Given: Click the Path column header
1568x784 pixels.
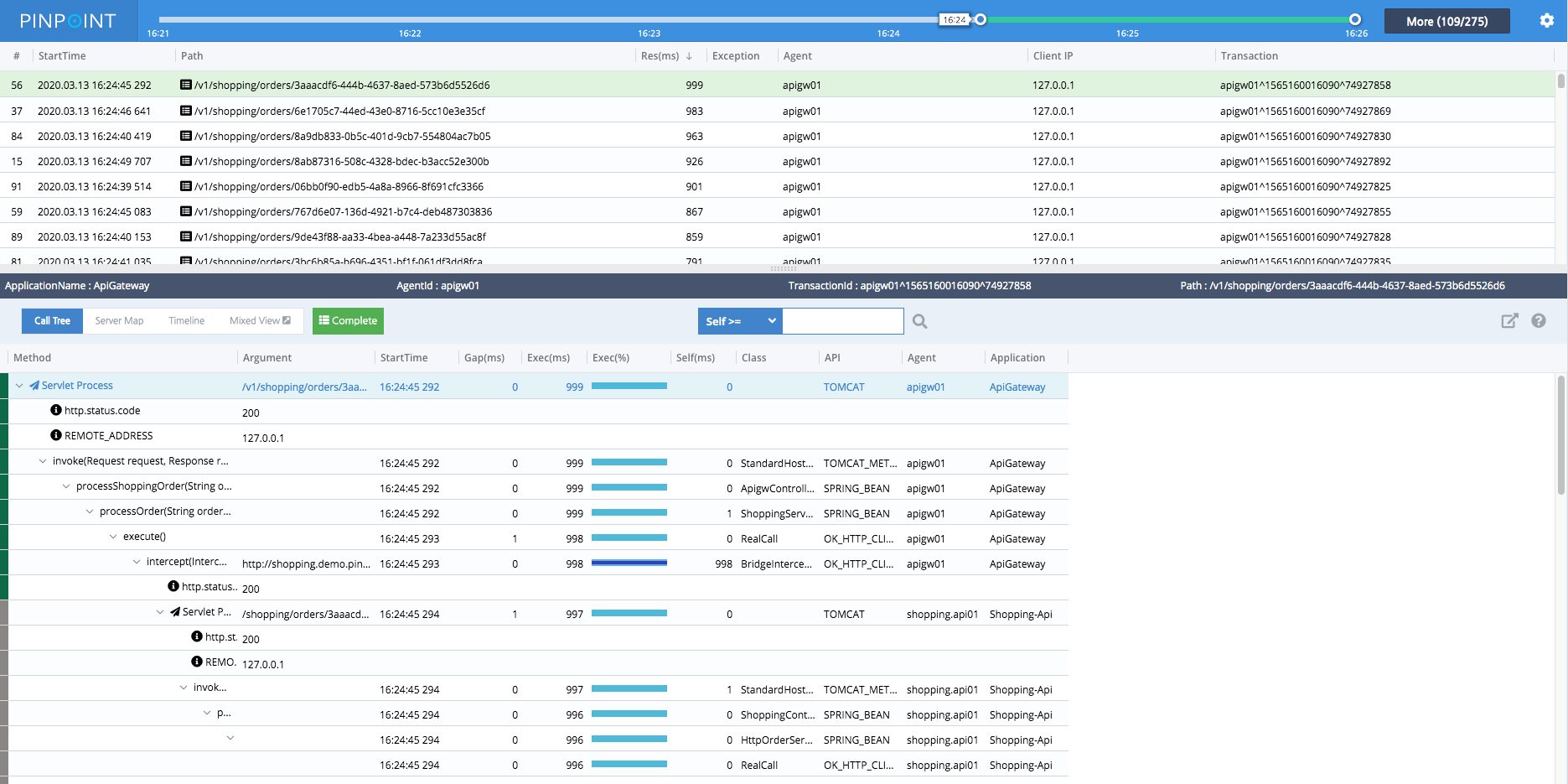Looking at the screenshot, I should pyautogui.click(x=192, y=56).
